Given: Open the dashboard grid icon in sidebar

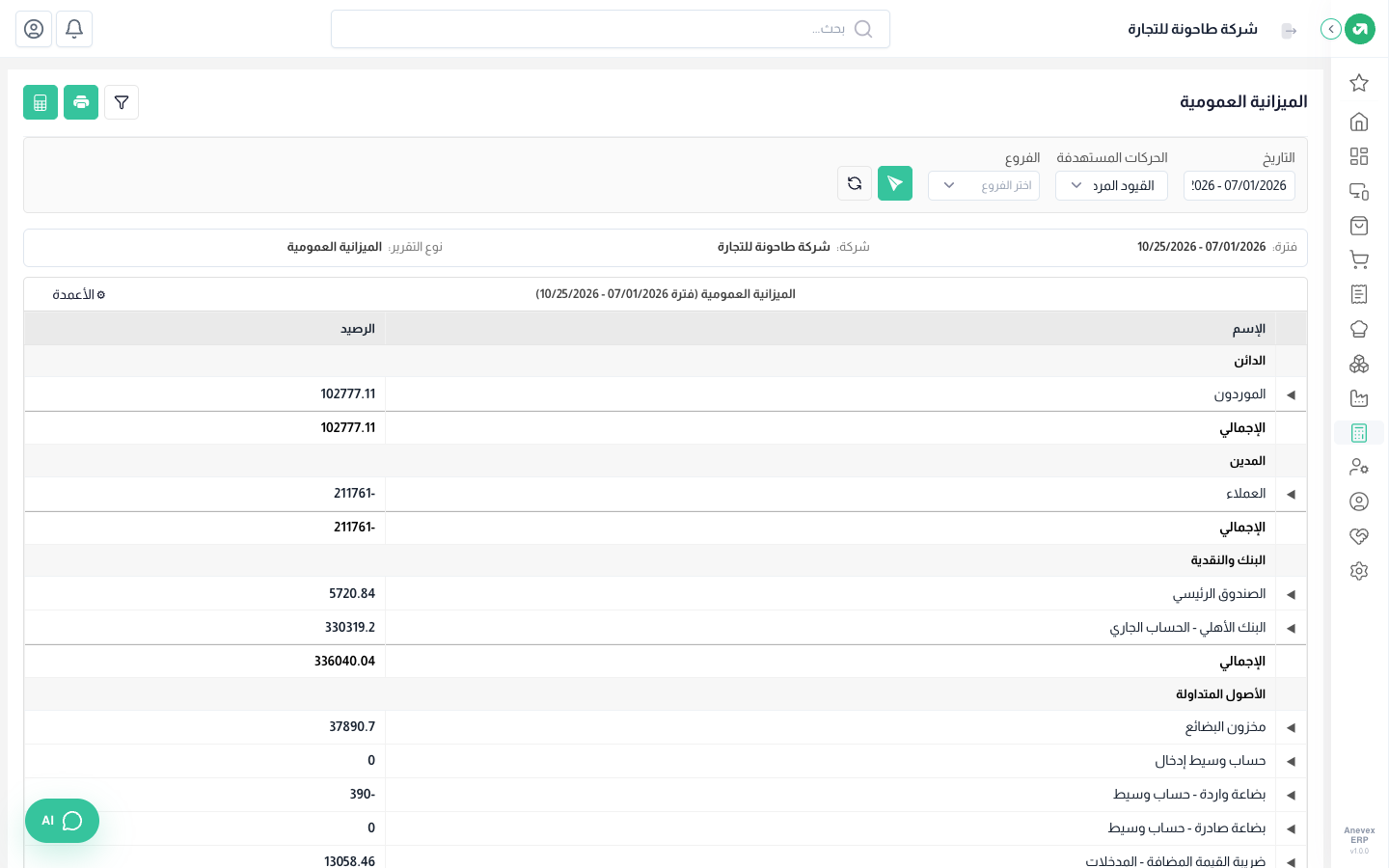Looking at the screenshot, I should coord(1359,156).
